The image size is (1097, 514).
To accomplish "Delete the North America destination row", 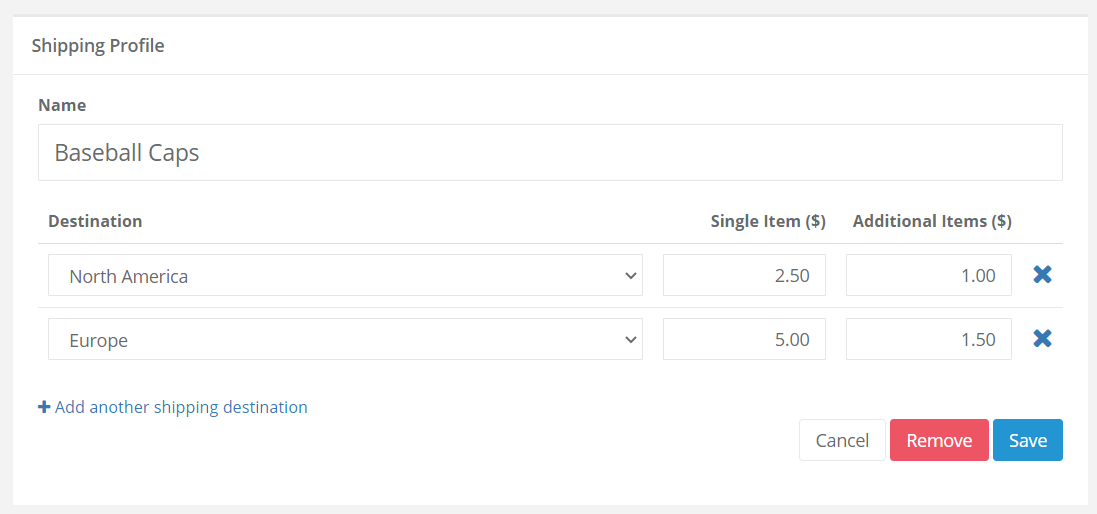I will tap(1042, 275).
